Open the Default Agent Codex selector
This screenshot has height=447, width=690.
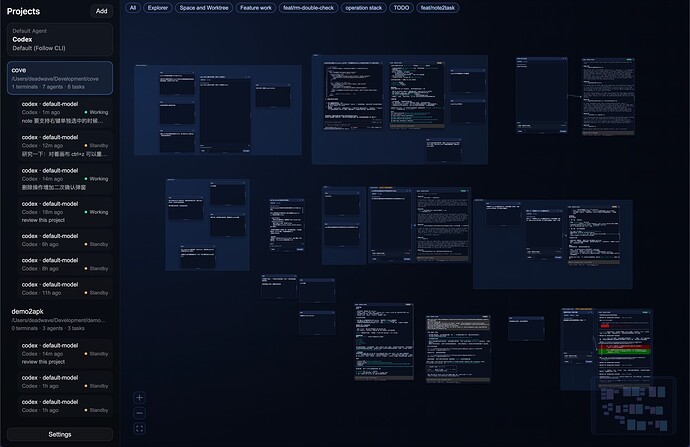click(x=60, y=40)
